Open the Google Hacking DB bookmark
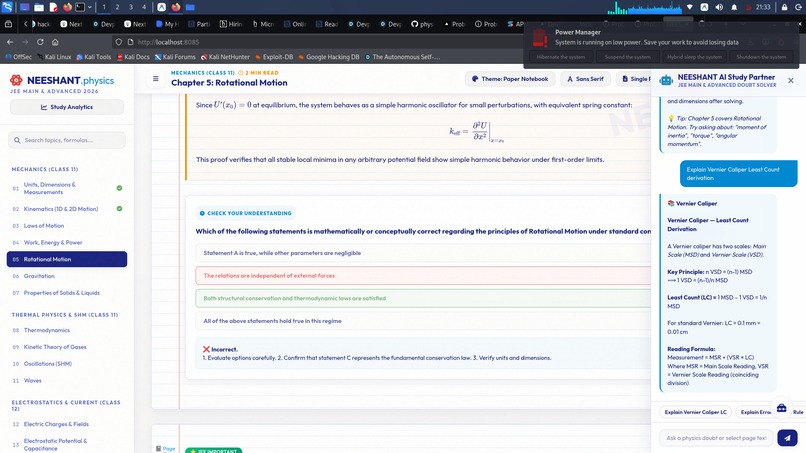The width and height of the screenshot is (806, 453). [329, 57]
